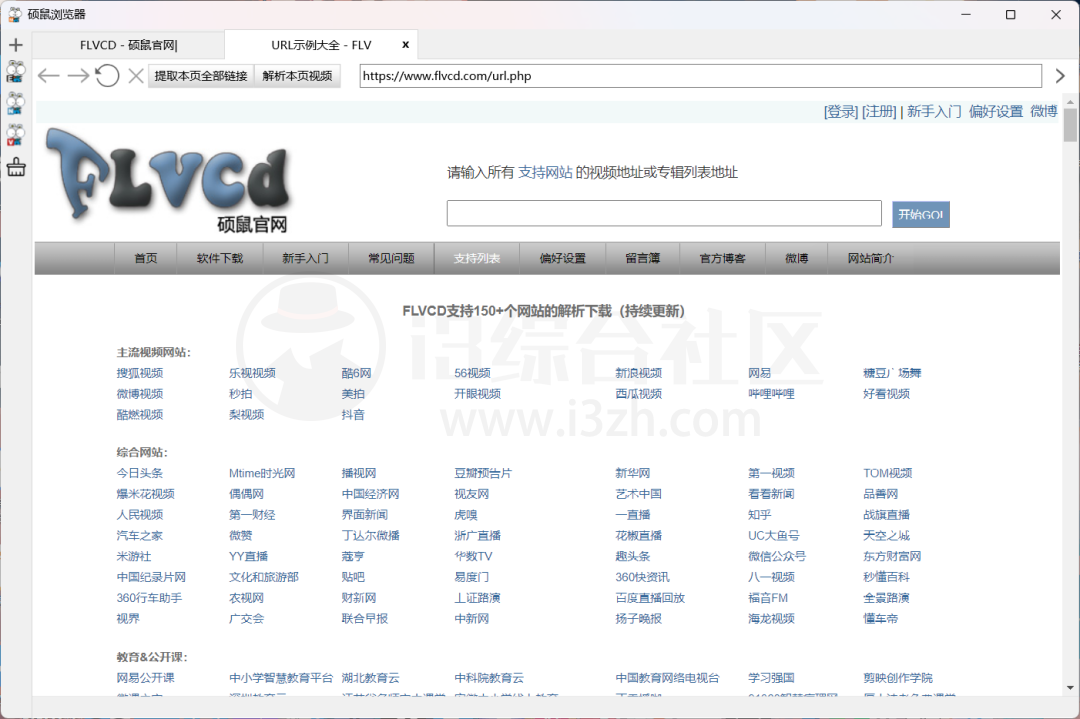
Task: Open the 中小学智慧教育平台 link
Action: [x=281, y=678]
